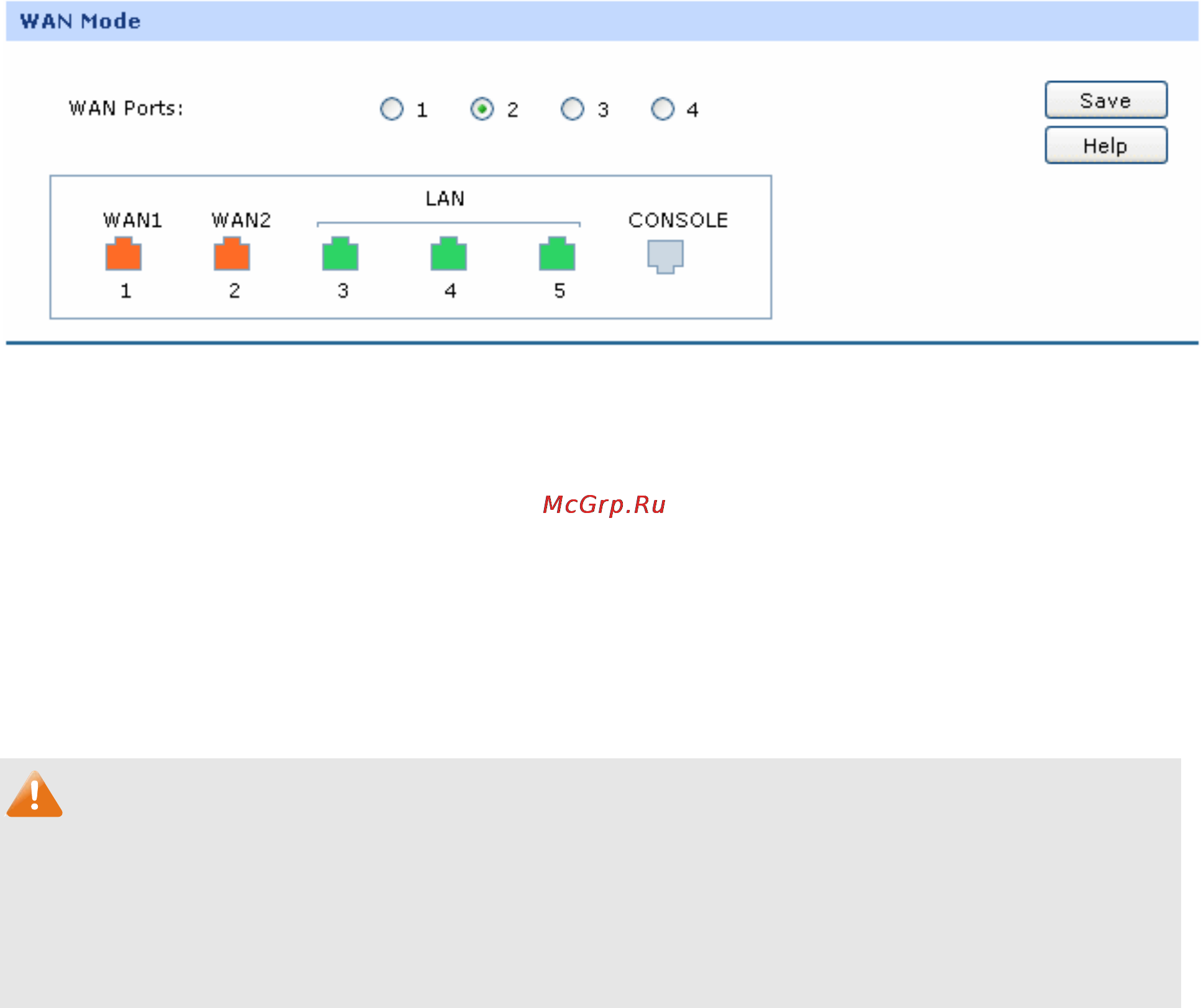Screen dimensions: 1201x1008
Task: Click the orange WAN2 port icon
Action: (232, 253)
